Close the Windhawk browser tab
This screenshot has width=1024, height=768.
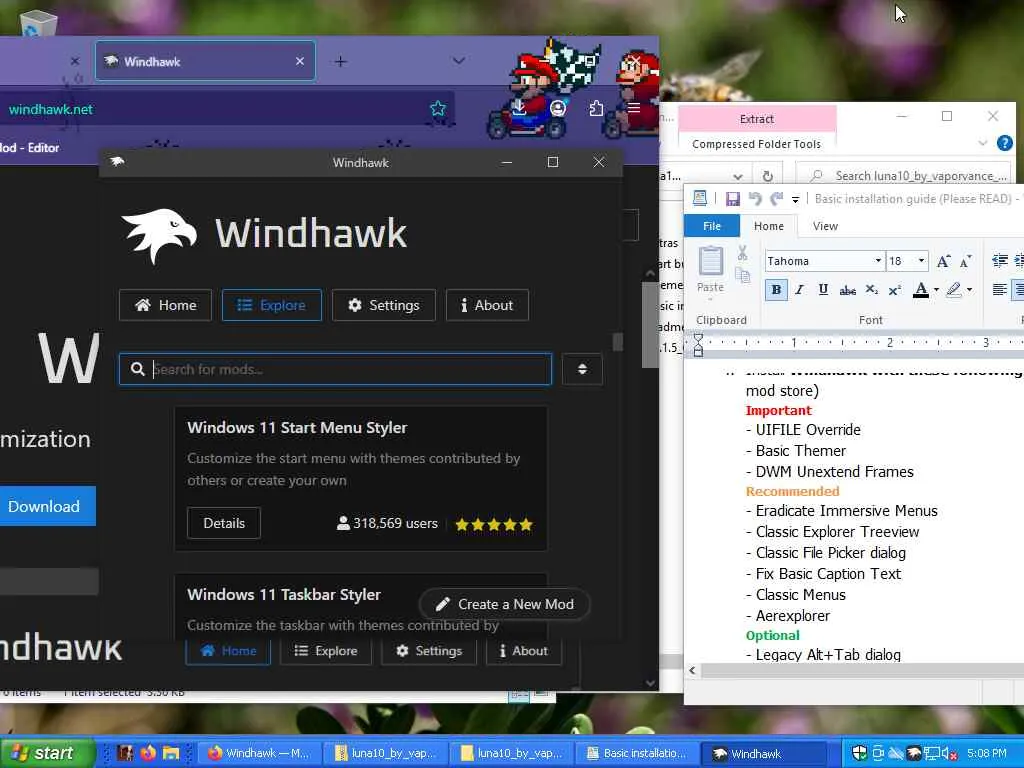(x=300, y=61)
